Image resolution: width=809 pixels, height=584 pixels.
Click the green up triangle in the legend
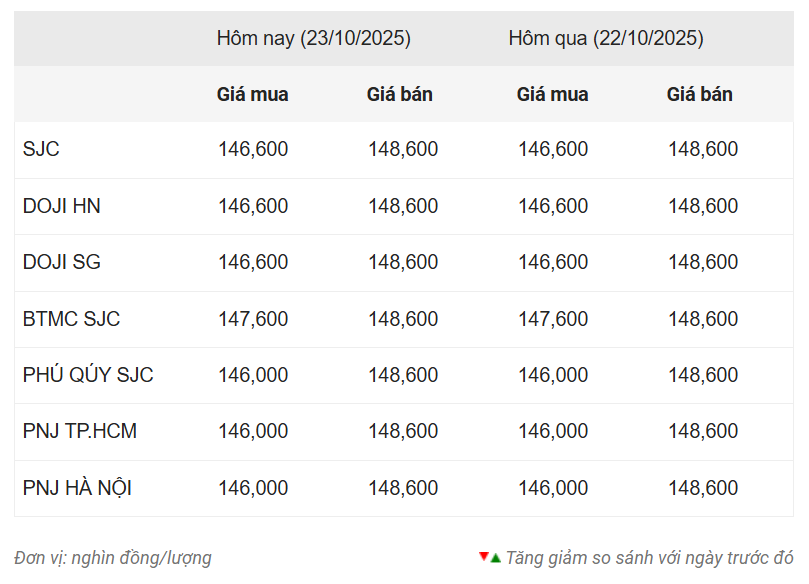(x=495, y=558)
